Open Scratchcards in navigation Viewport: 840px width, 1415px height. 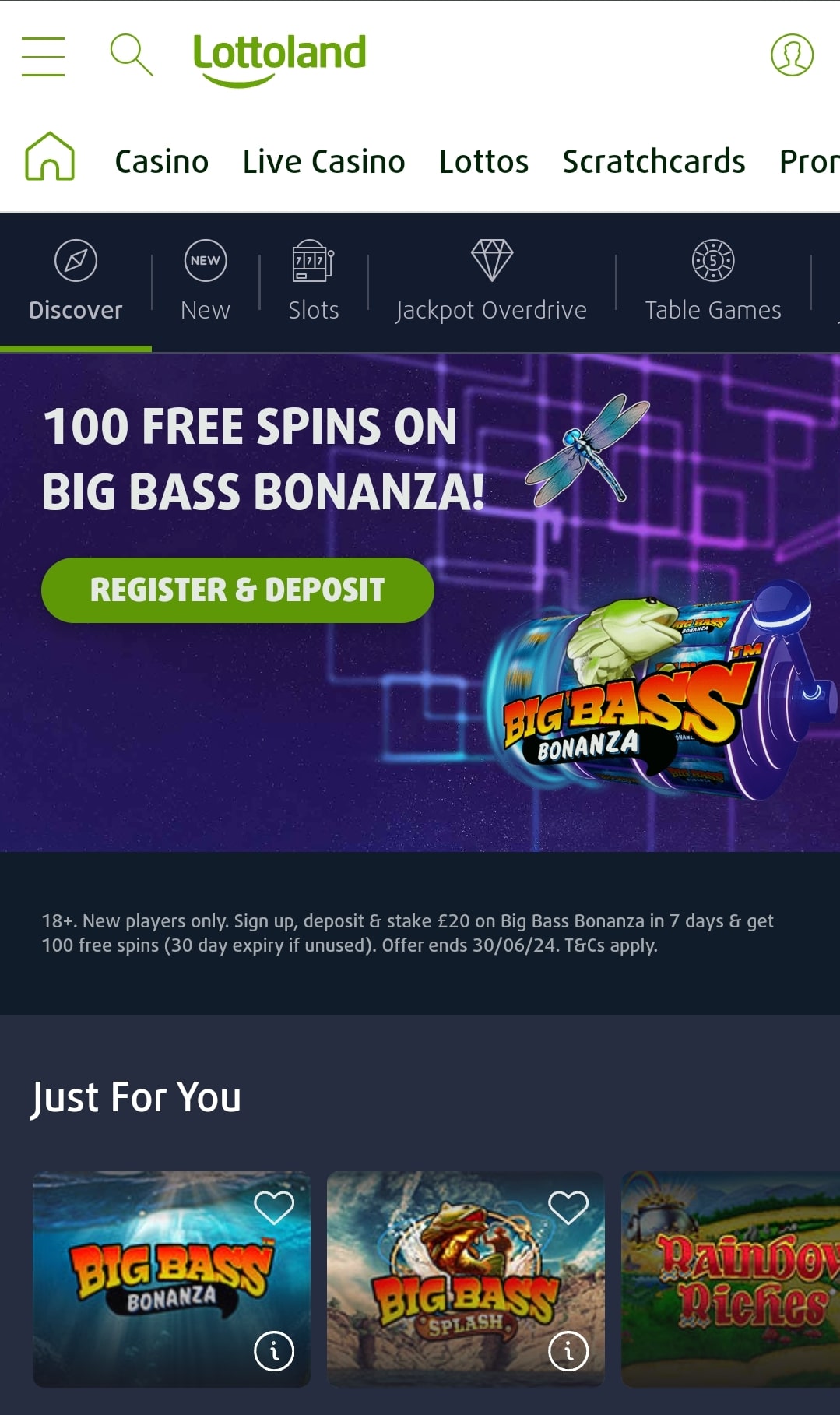tap(654, 161)
